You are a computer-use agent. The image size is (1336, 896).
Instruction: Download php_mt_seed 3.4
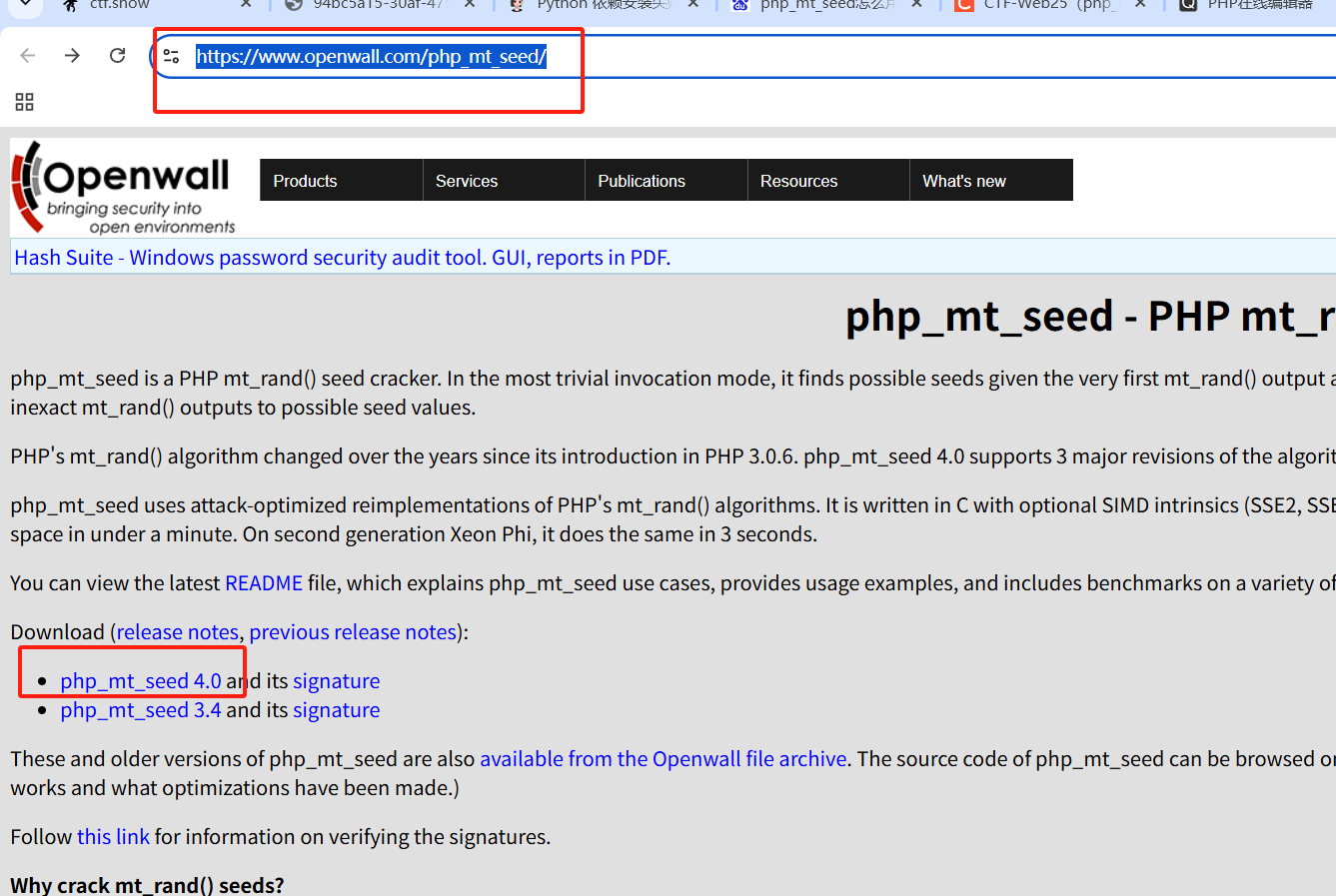141,710
